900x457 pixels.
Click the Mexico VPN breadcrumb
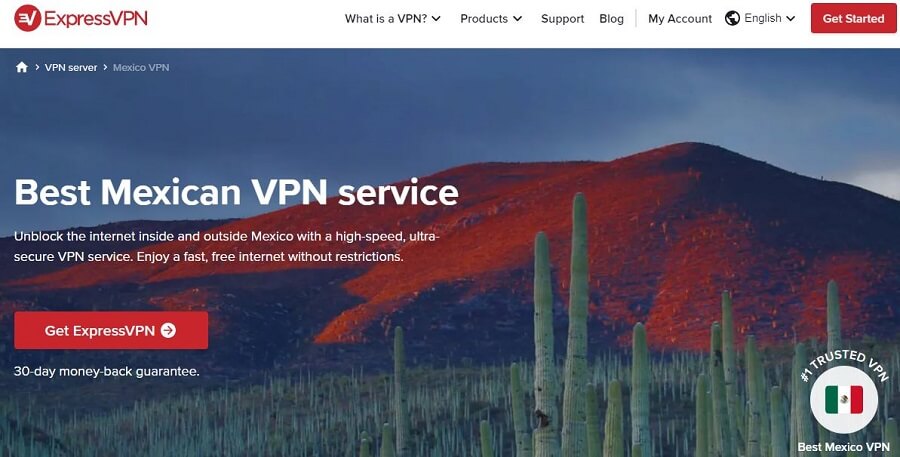pos(141,67)
